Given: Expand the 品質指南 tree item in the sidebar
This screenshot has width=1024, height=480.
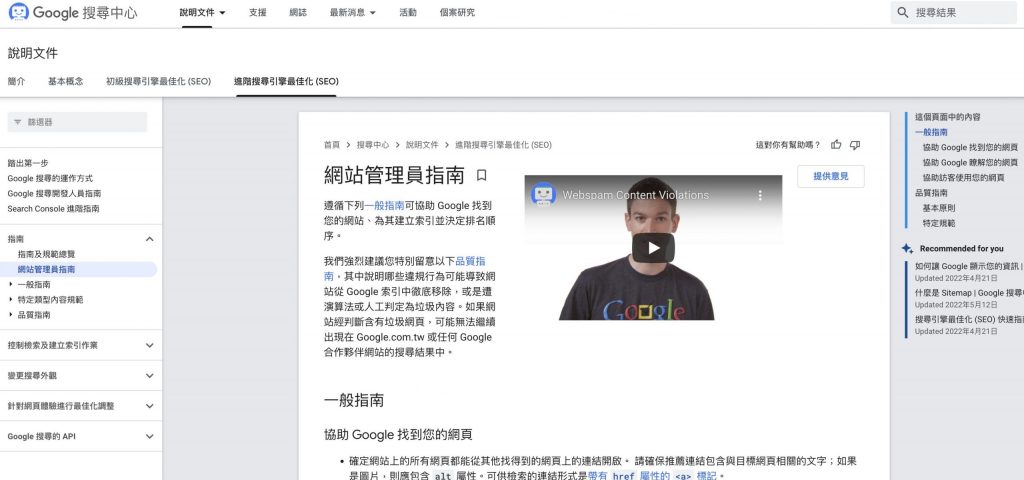Looking at the screenshot, I should pyautogui.click(x=11, y=315).
